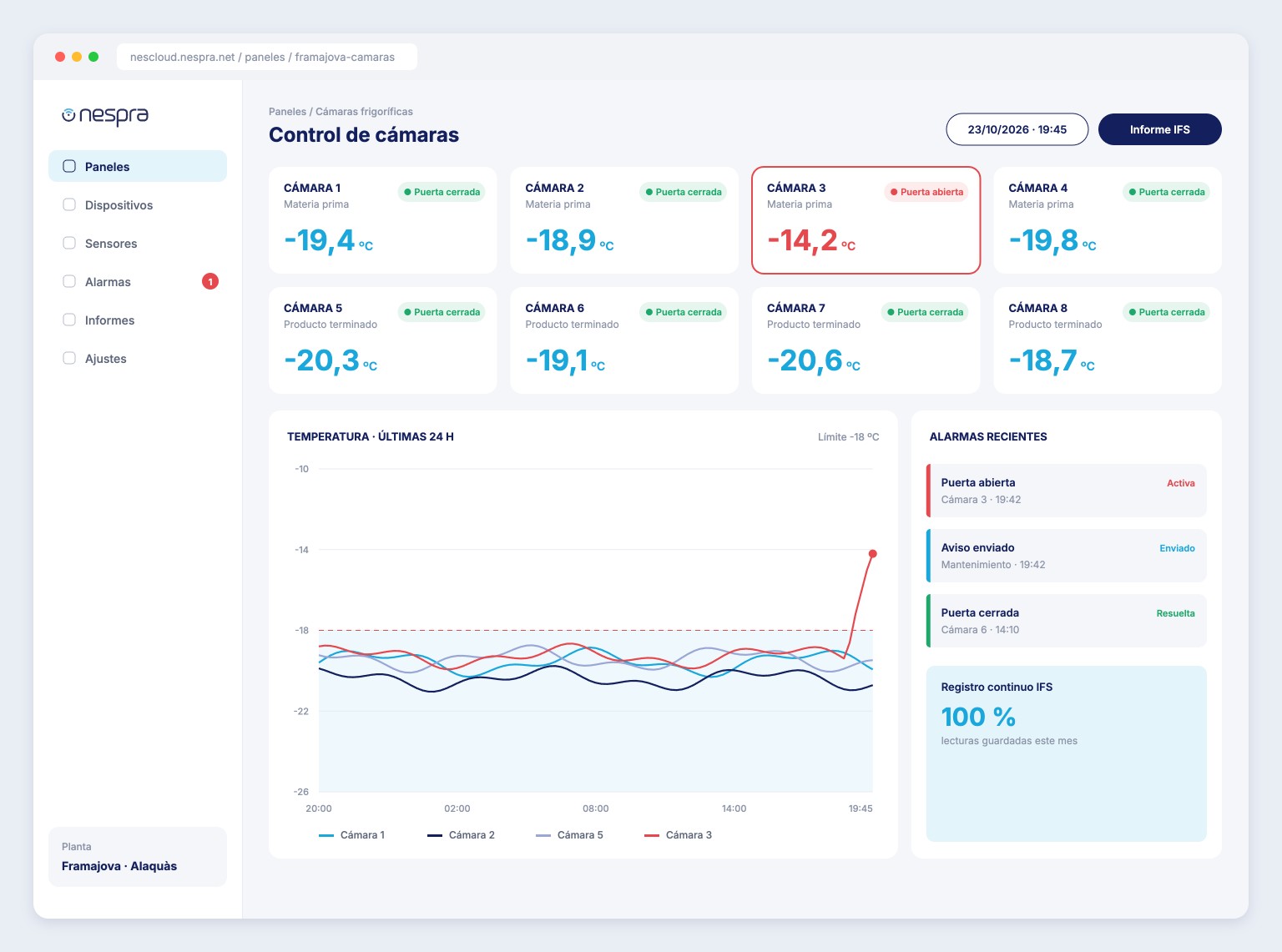Click the square icon beside Sensores
This screenshot has height=952, width=1282.
click(69, 243)
